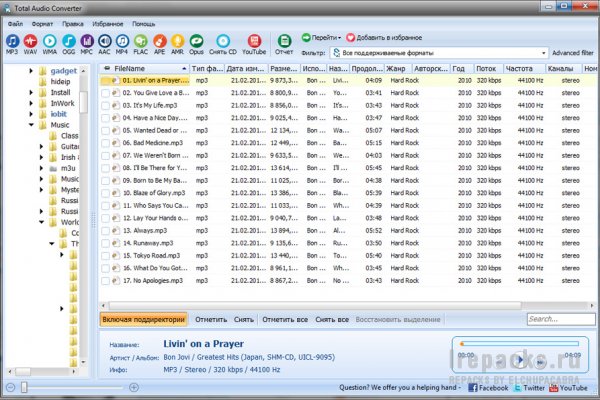600x400 pixels.
Task: Generate a report with Отчет icon
Action: pyautogui.click(x=284, y=44)
